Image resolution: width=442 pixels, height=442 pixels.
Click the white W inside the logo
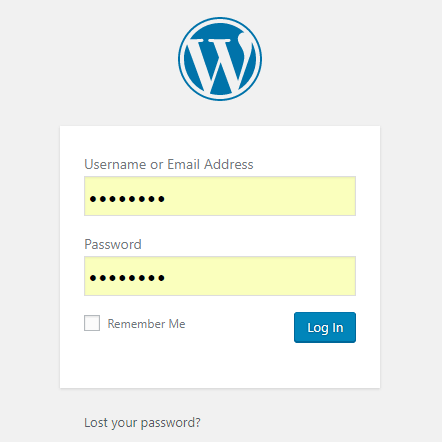(x=220, y=63)
